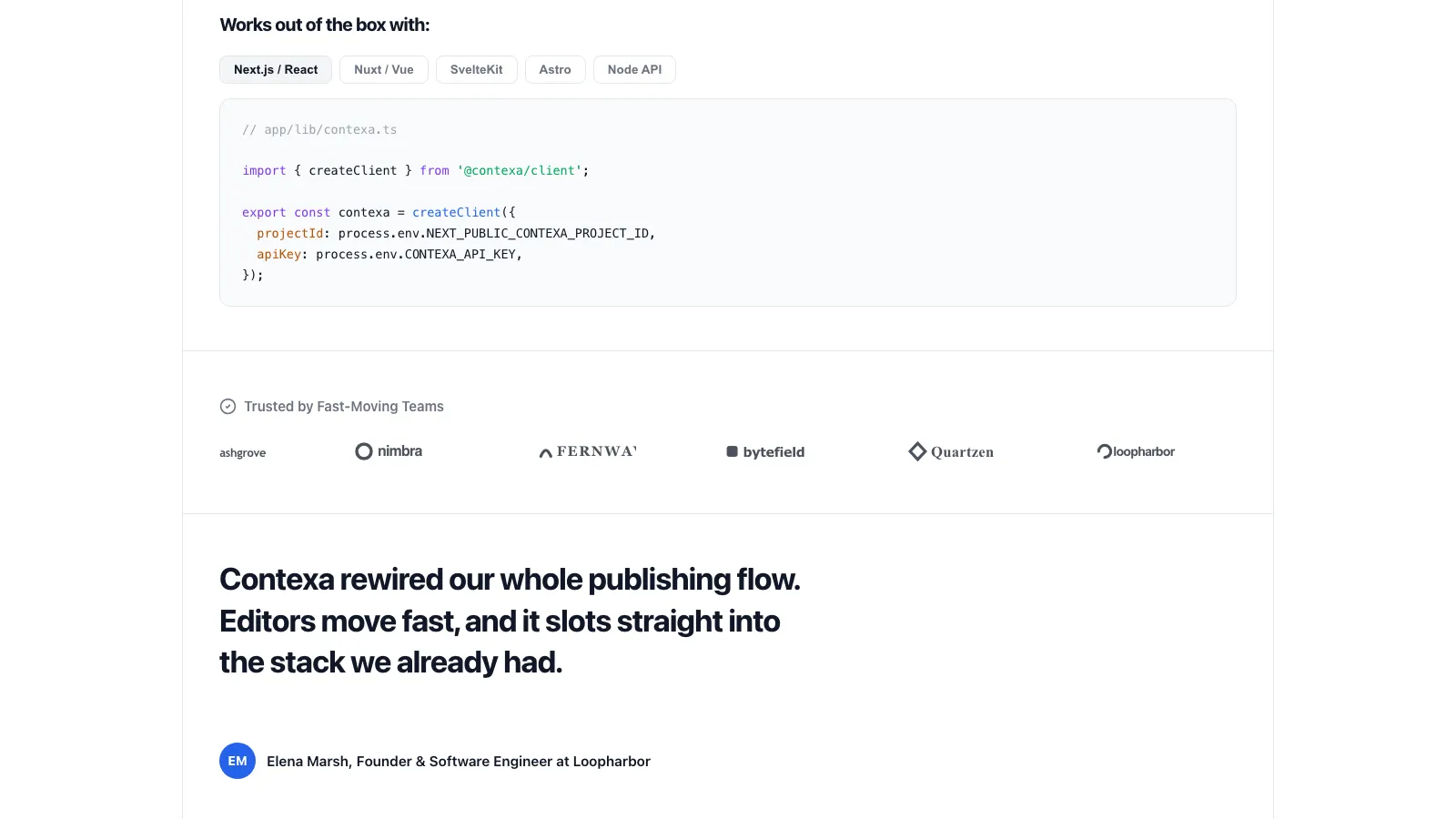Switch to the Nuxt / Vue tab

[x=384, y=70]
